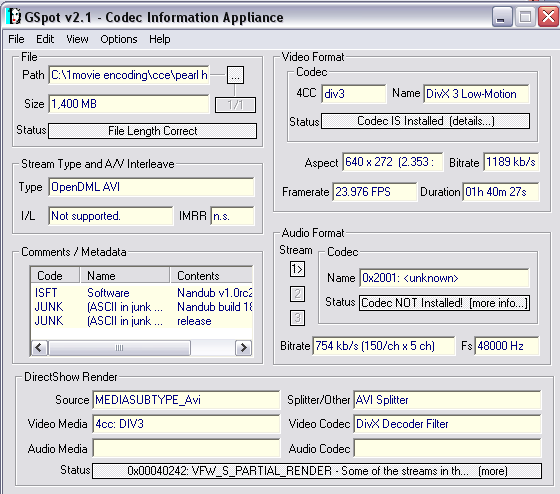
Task: Open the Options menu
Action: pyautogui.click(x=119, y=39)
